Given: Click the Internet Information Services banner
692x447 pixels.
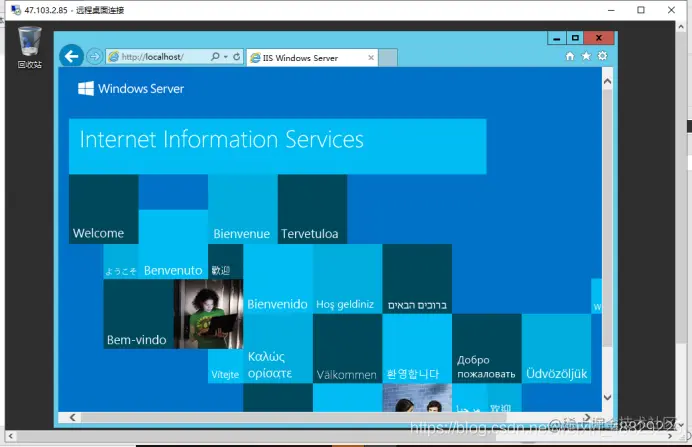Looking at the screenshot, I should point(278,146).
